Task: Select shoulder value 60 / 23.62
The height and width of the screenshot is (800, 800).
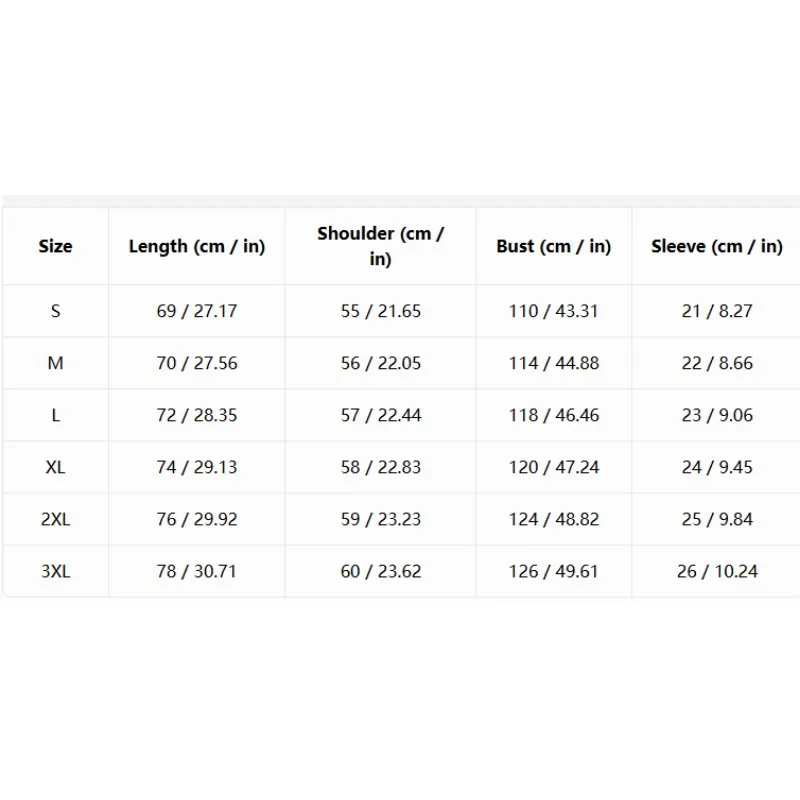Action: (x=381, y=571)
